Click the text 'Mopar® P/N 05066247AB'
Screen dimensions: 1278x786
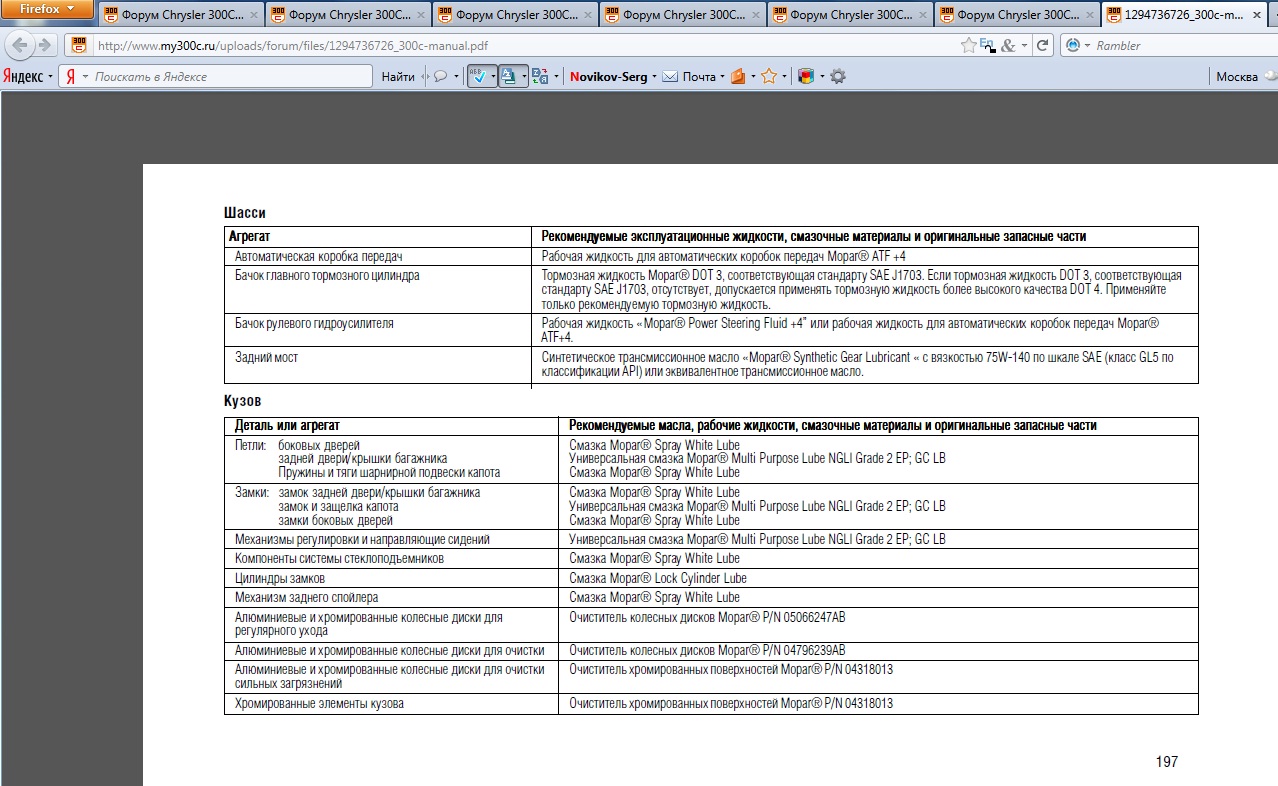click(782, 617)
